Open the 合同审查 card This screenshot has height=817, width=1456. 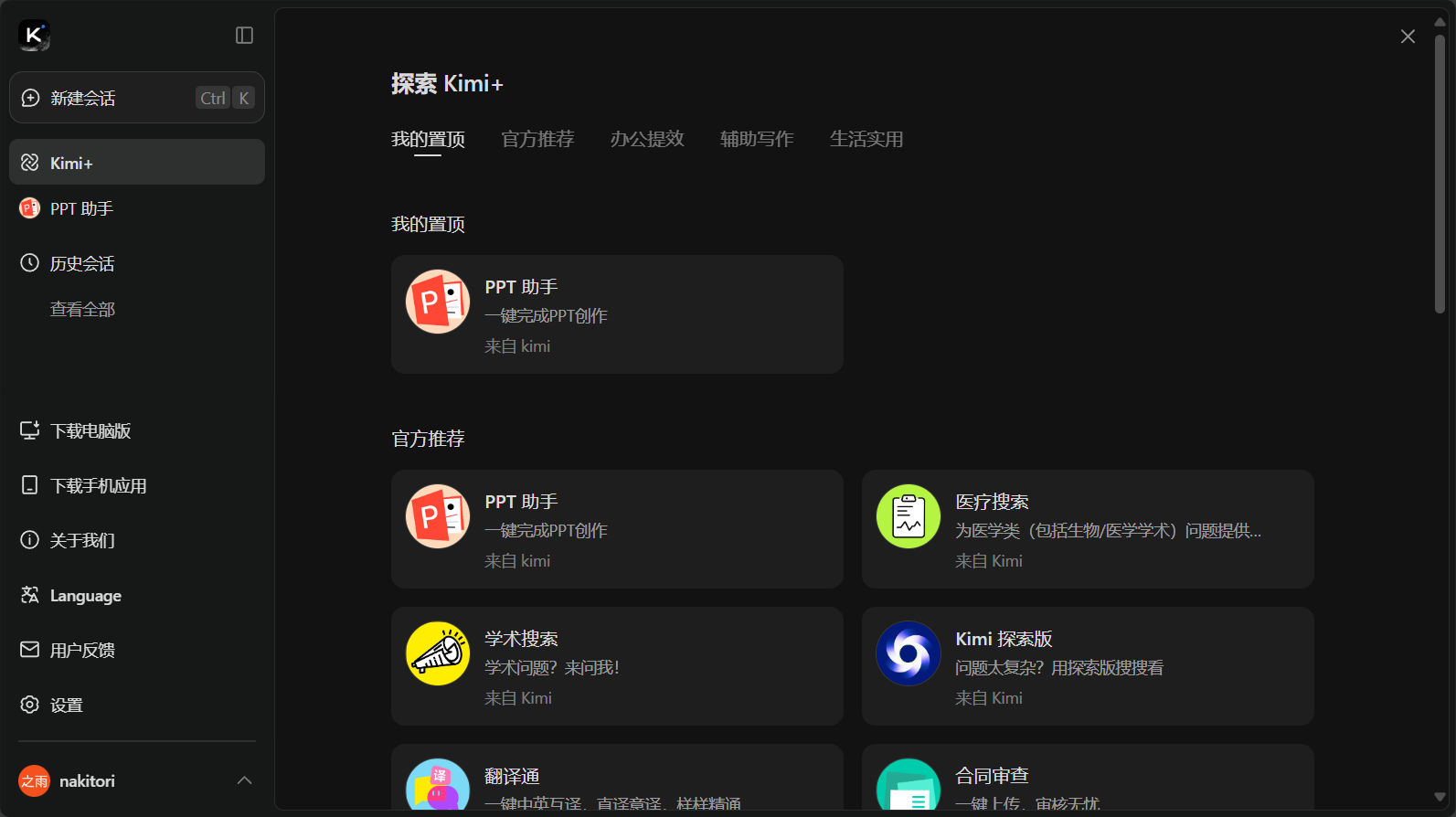coord(1088,777)
